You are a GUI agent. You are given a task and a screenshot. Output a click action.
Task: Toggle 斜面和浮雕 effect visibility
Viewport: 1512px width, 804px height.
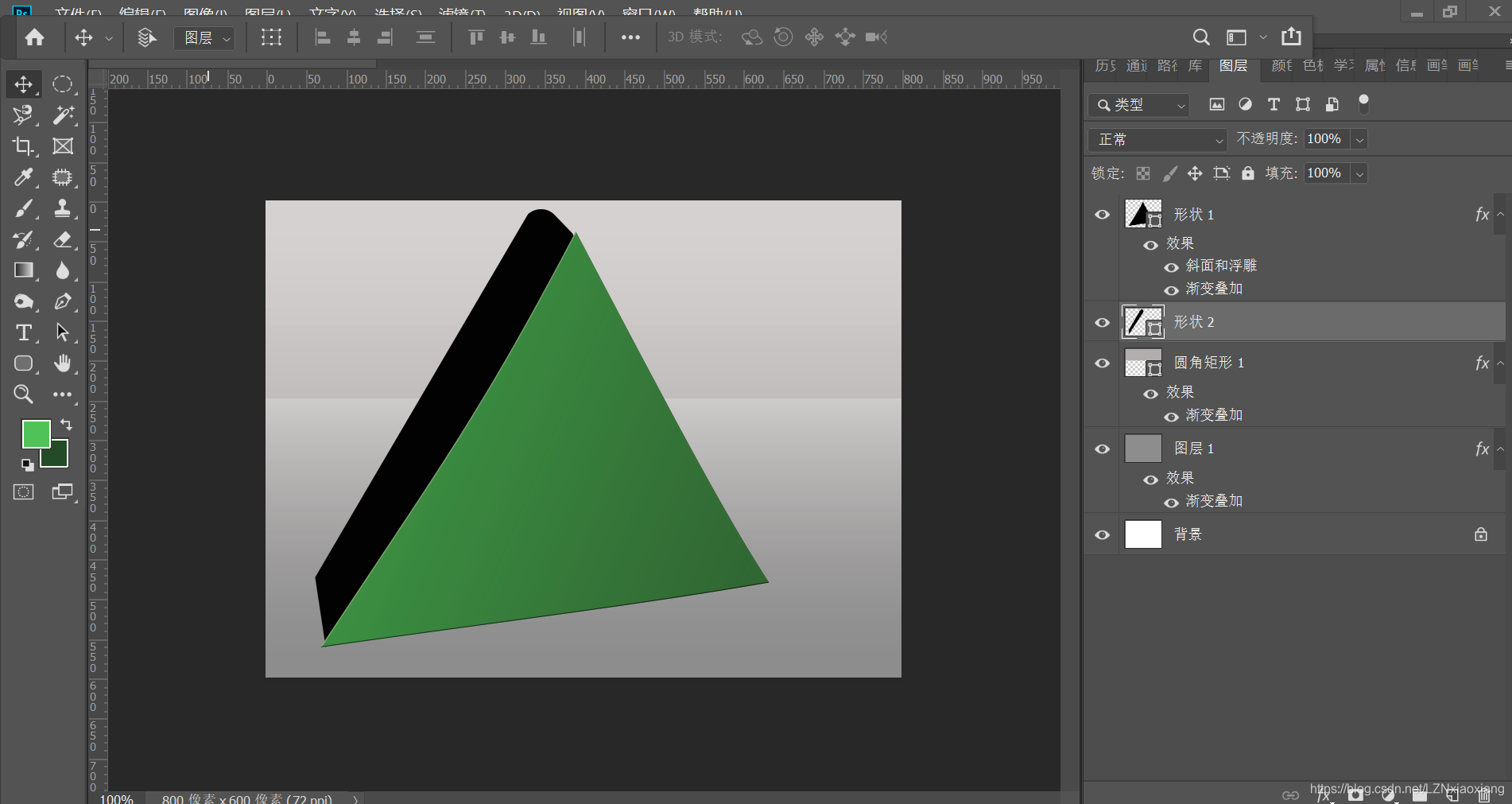(1171, 267)
